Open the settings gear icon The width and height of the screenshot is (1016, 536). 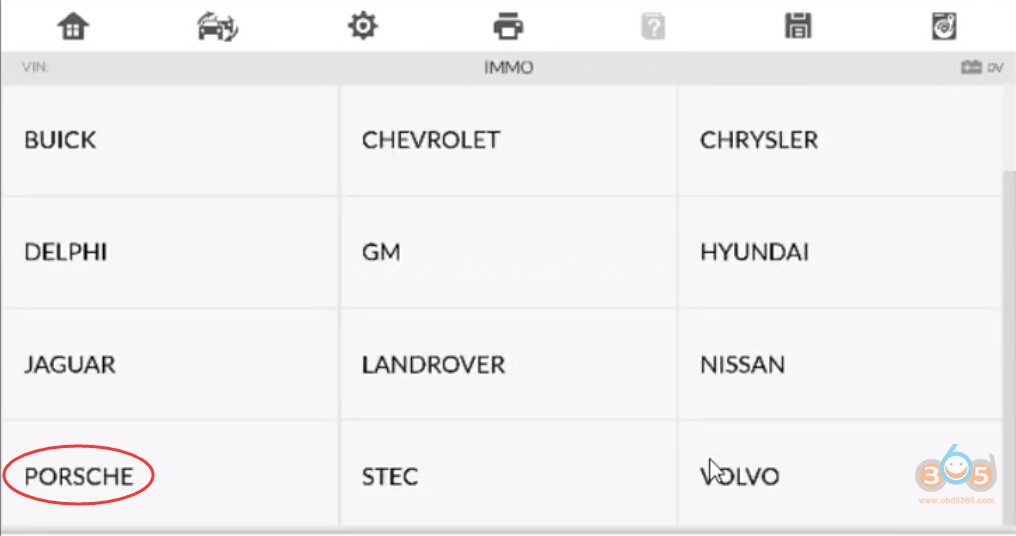362,27
